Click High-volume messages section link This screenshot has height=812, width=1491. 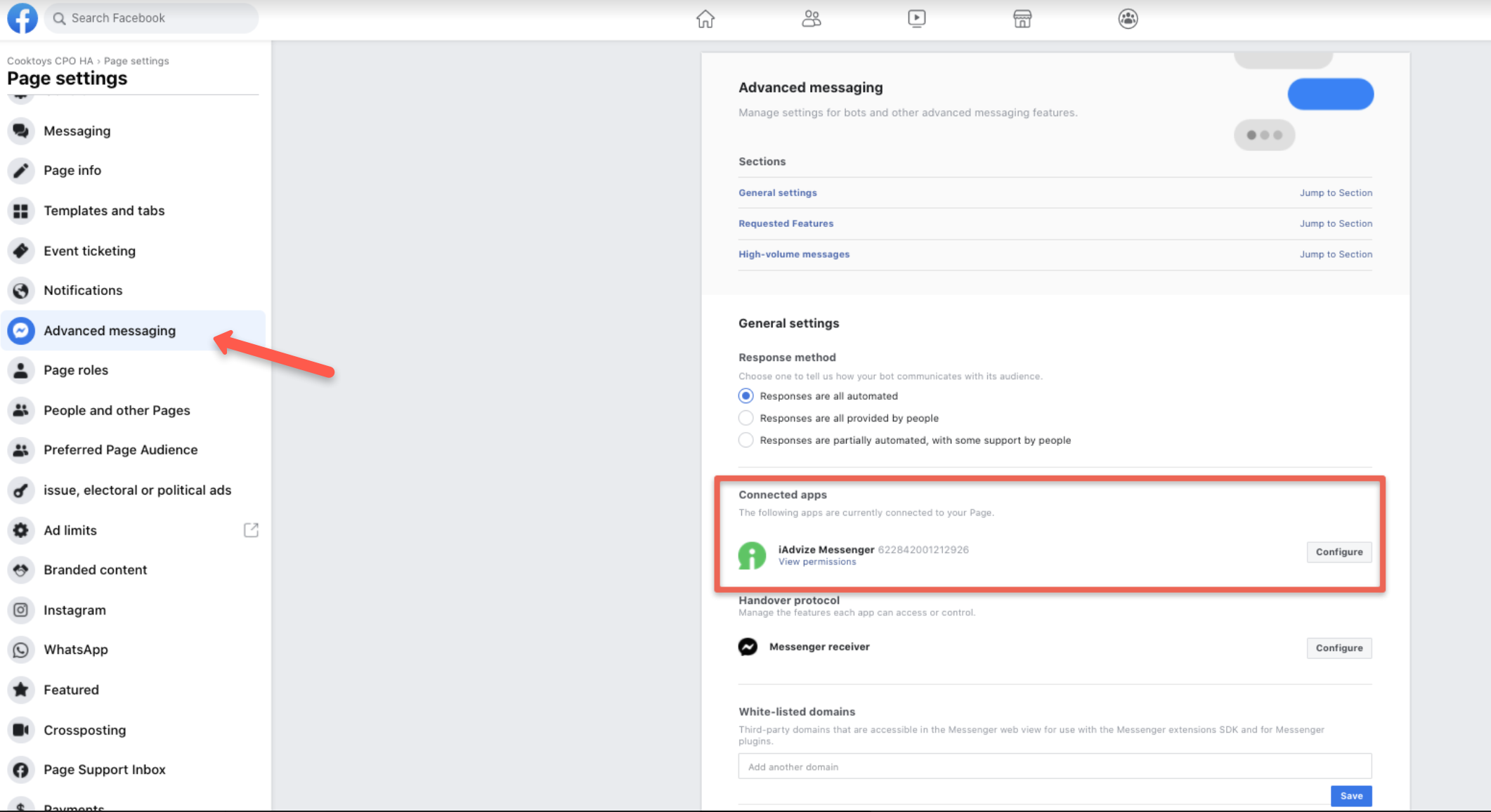(x=794, y=254)
